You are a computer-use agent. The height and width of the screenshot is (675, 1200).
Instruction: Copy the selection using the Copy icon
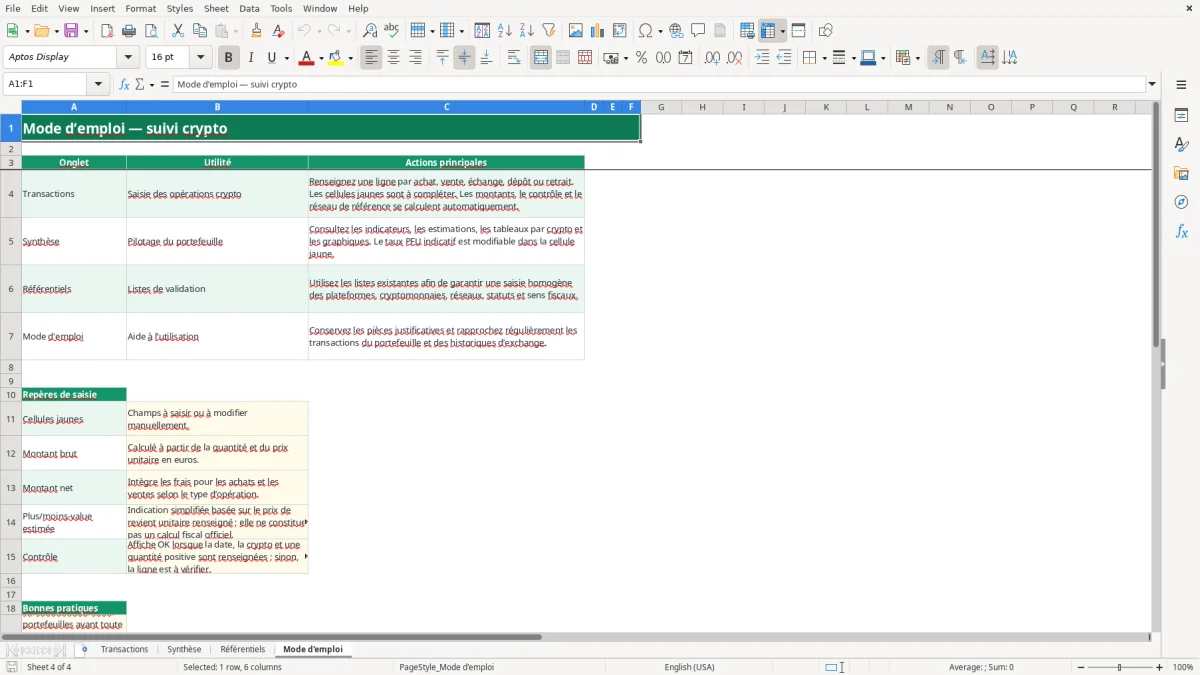point(200,31)
